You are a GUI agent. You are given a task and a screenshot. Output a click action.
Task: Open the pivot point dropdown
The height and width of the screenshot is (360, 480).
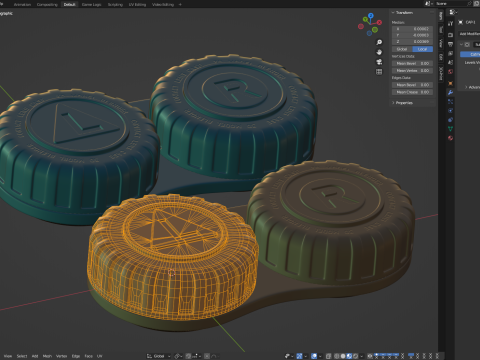click(178, 356)
